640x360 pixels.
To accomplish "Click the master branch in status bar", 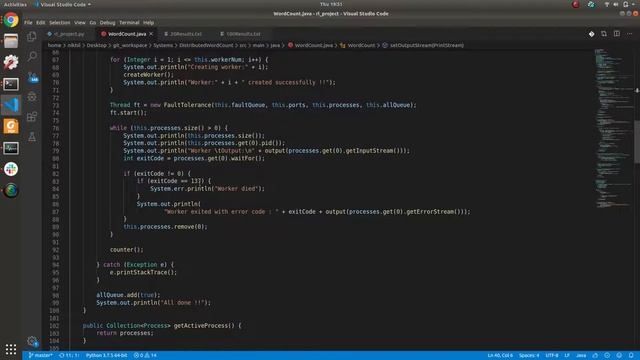I will (40, 356).
